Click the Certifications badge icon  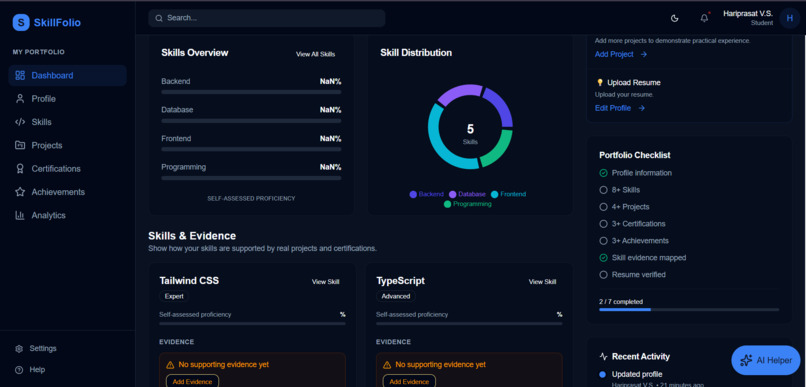click(x=20, y=169)
